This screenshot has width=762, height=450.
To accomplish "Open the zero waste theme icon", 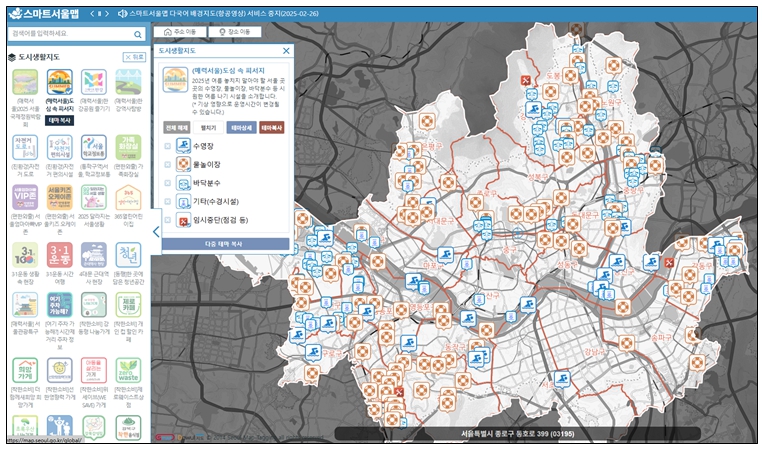I will (130, 370).
